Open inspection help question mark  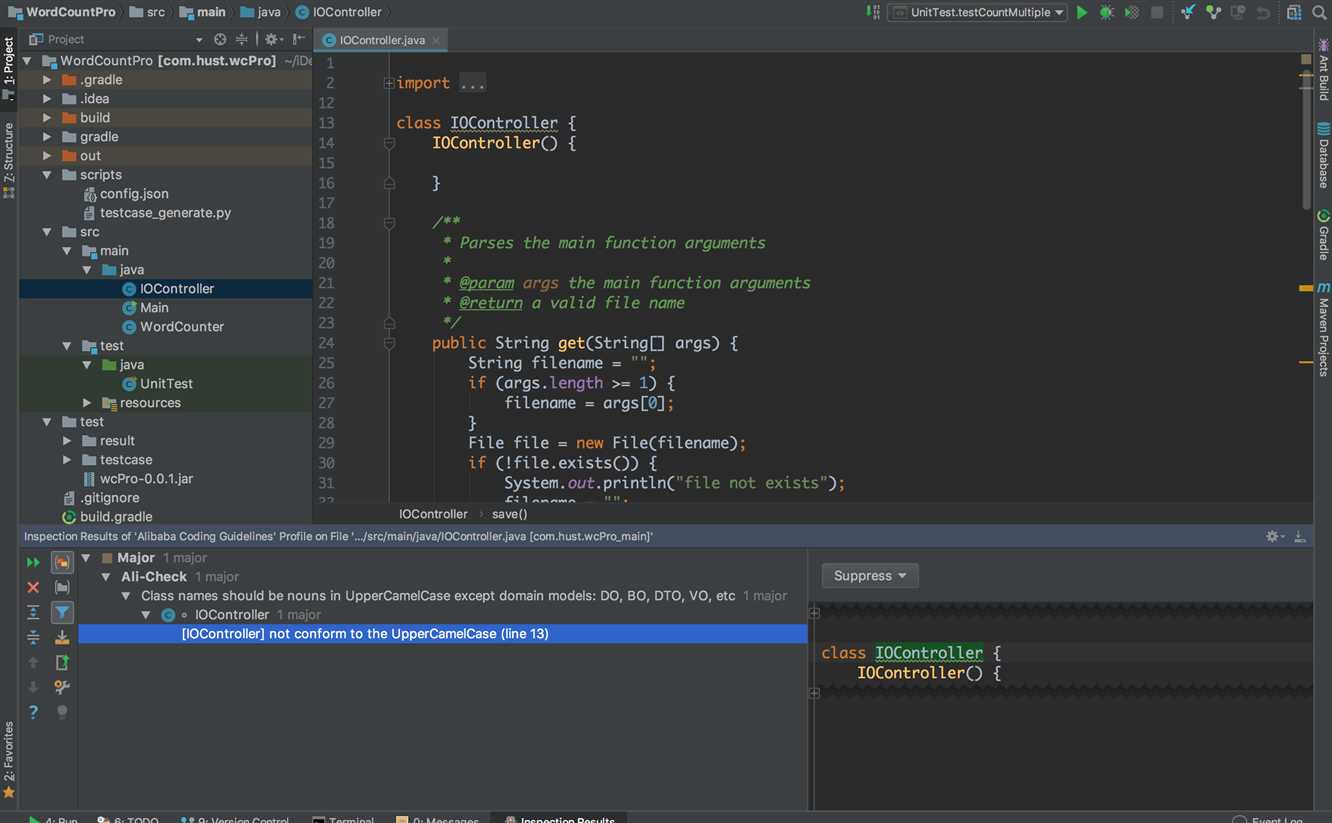point(33,712)
